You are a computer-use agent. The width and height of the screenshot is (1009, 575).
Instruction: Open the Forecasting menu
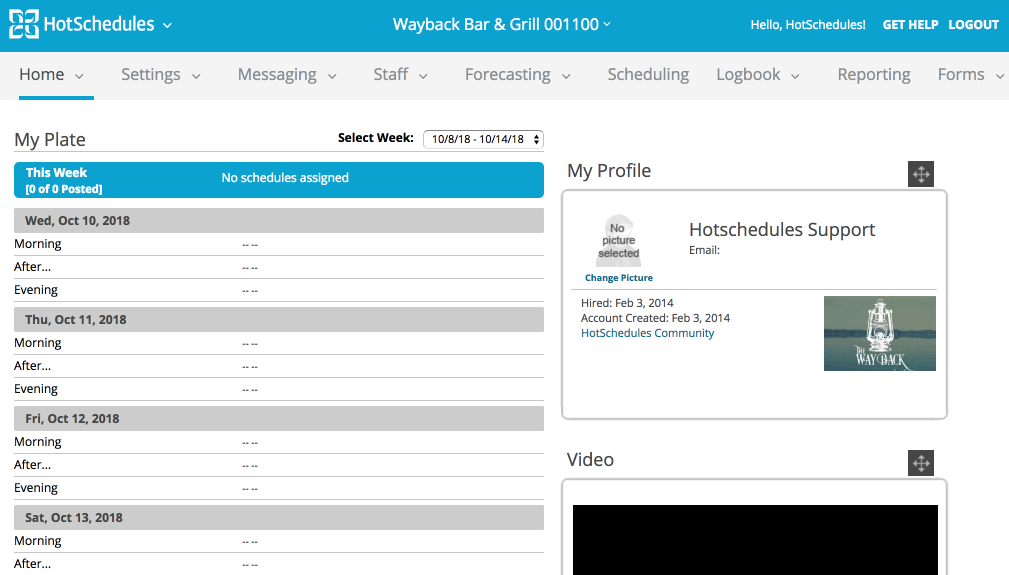(x=508, y=75)
